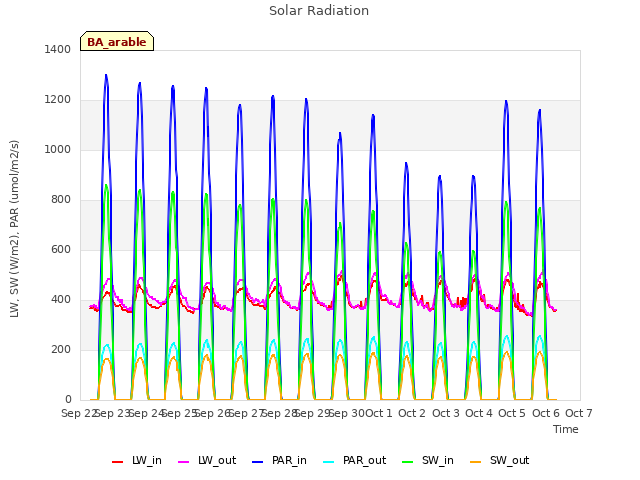Click the 1400 y-axis tick label
Viewport: 640px width, 480px height.
click(58, 50)
